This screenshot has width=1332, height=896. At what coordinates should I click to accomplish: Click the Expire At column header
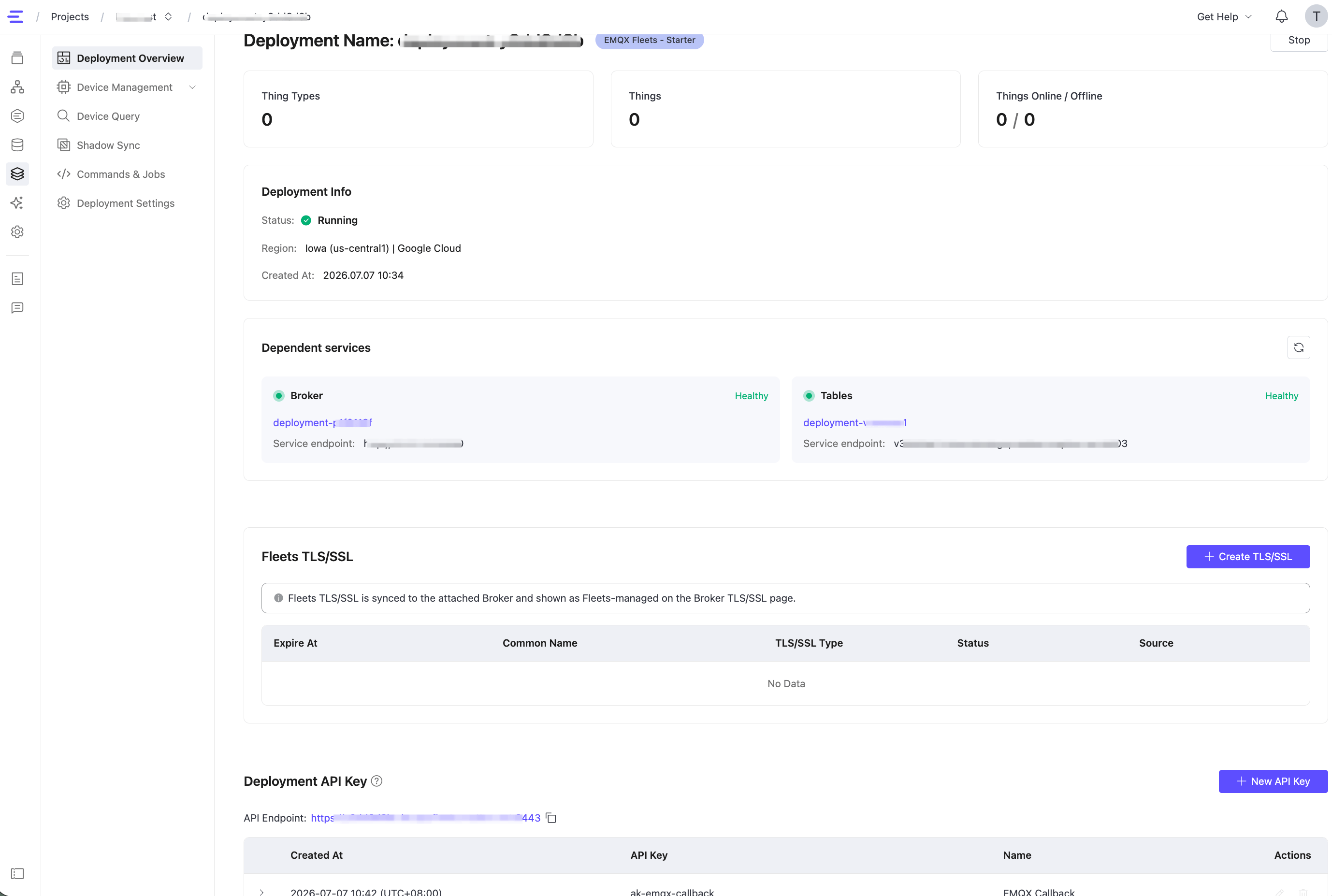click(295, 643)
